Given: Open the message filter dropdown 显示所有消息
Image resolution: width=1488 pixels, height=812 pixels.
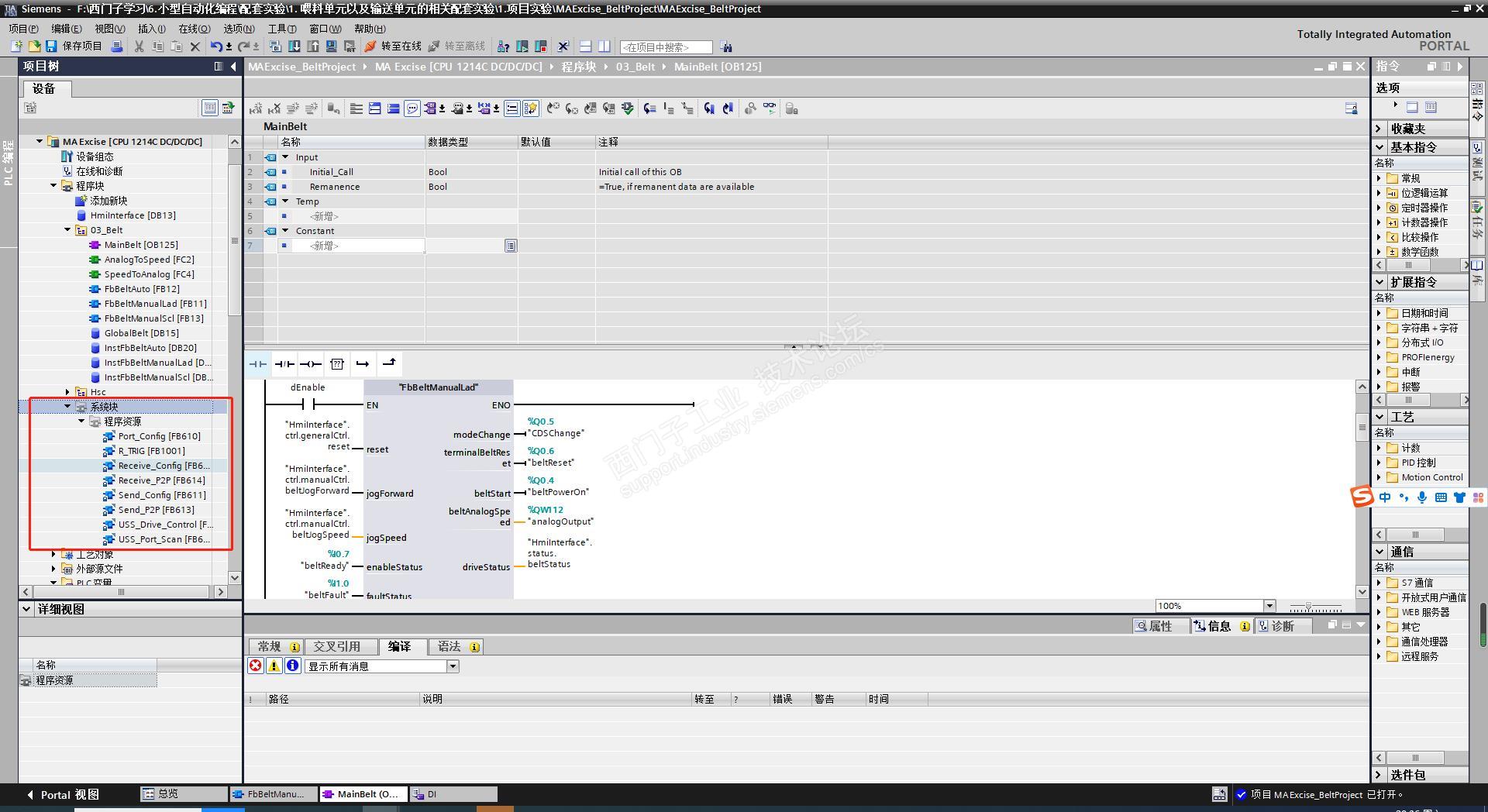Looking at the screenshot, I should pos(453,666).
